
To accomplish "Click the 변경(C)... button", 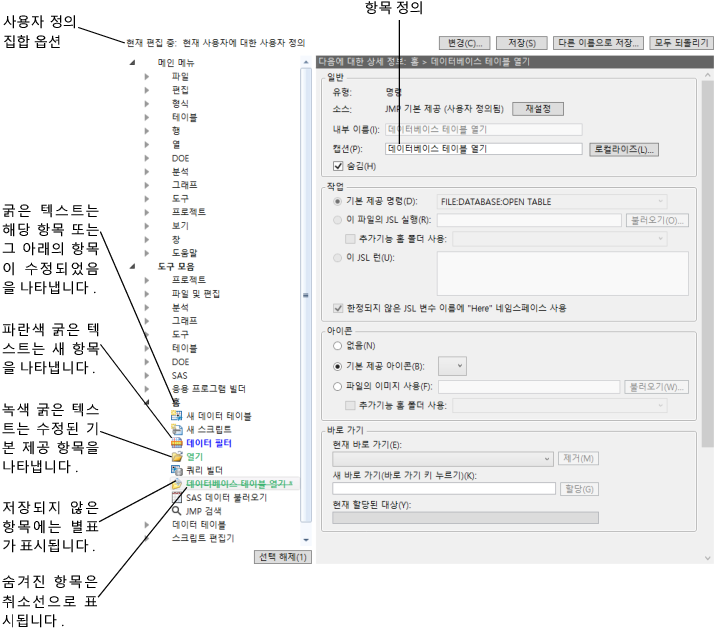I will coord(465,43).
